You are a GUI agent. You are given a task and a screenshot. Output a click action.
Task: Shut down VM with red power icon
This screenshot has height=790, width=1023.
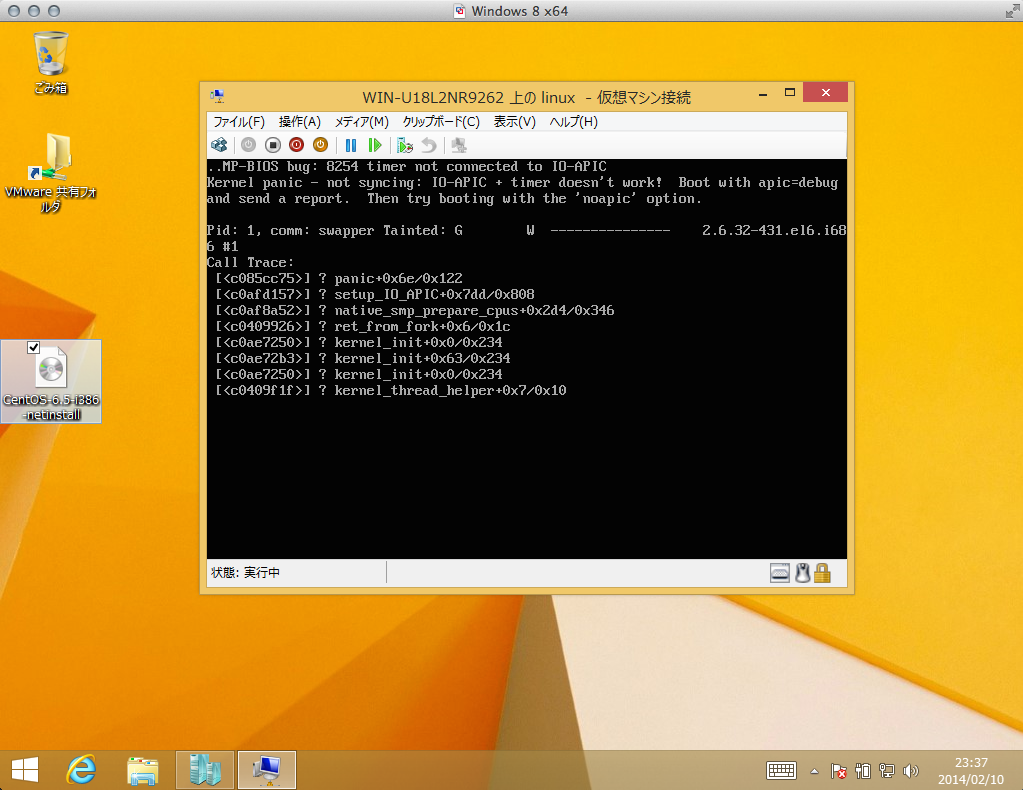coord(297,145)
